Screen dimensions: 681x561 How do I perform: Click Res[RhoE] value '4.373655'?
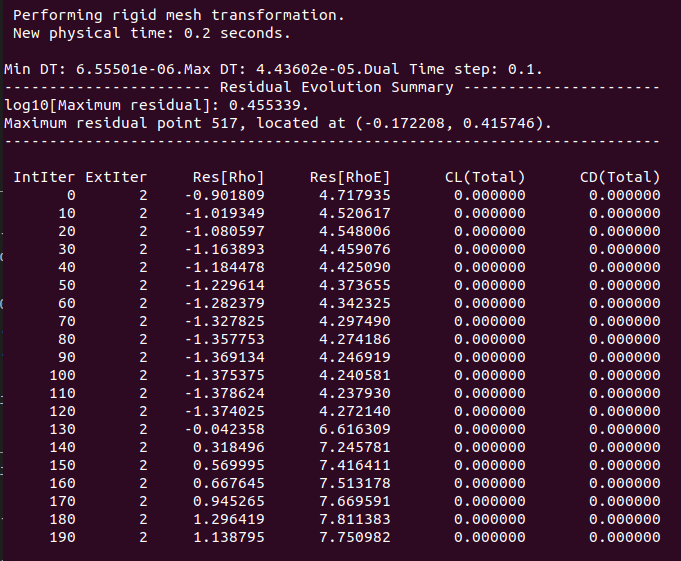355,285
